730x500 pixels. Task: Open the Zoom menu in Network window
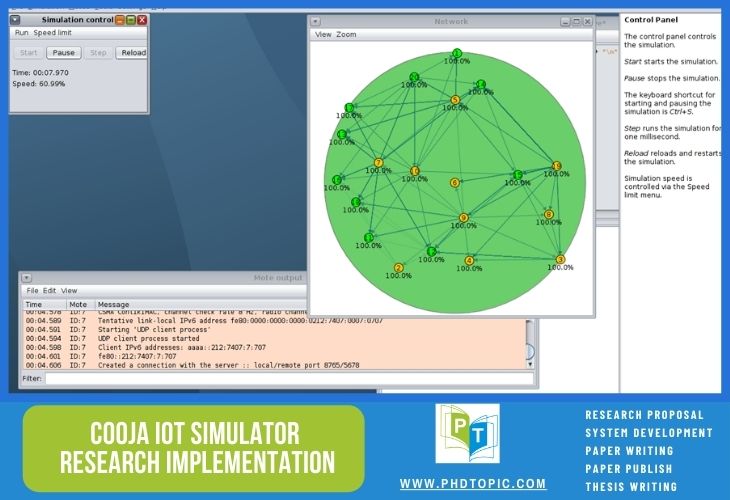click(x=346, y=34)
